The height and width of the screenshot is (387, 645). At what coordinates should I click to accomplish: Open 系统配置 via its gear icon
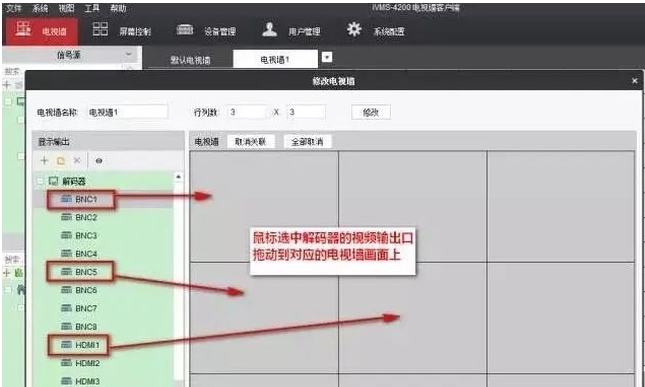(x=354, y=29)
